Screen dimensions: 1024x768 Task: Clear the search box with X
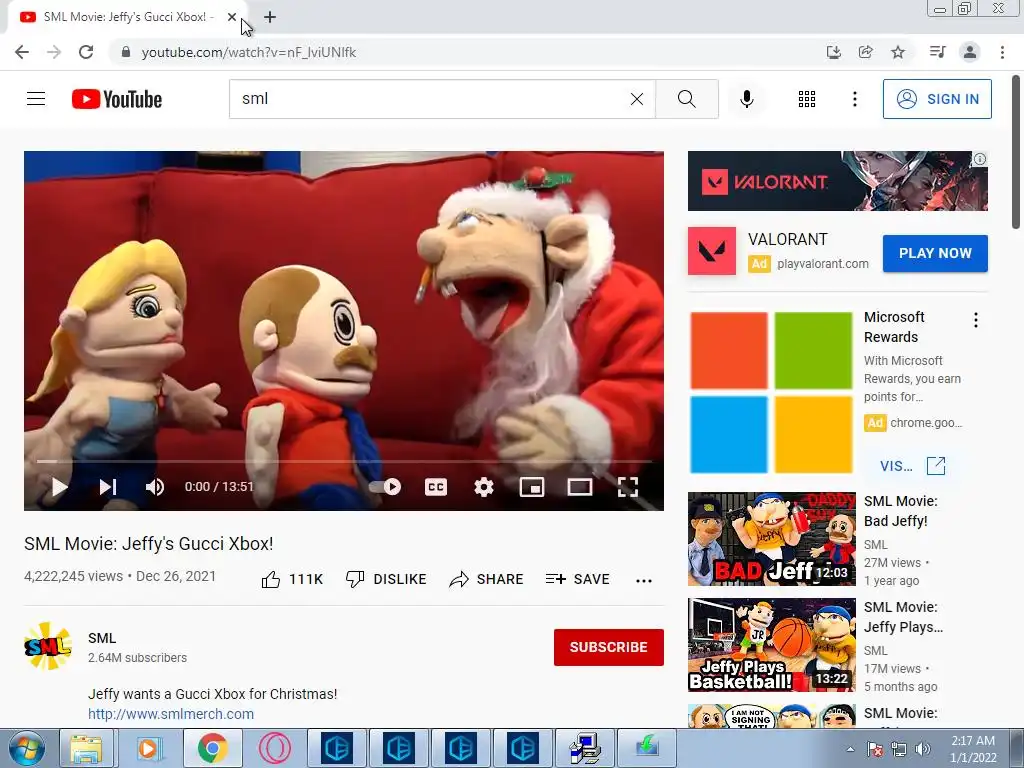click(x=637, y=99)
